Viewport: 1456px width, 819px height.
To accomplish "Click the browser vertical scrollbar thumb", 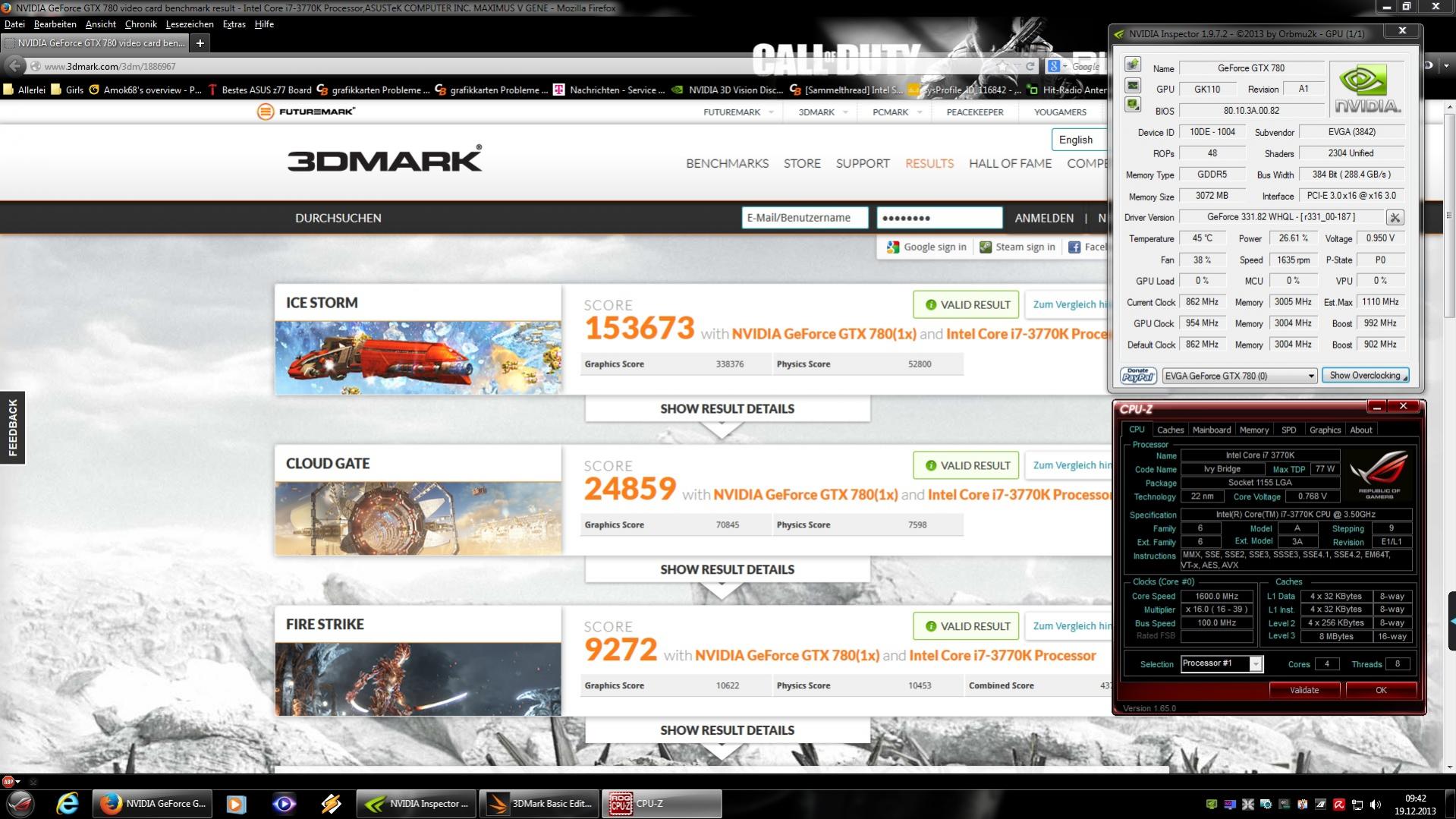I will [1449, 216].
